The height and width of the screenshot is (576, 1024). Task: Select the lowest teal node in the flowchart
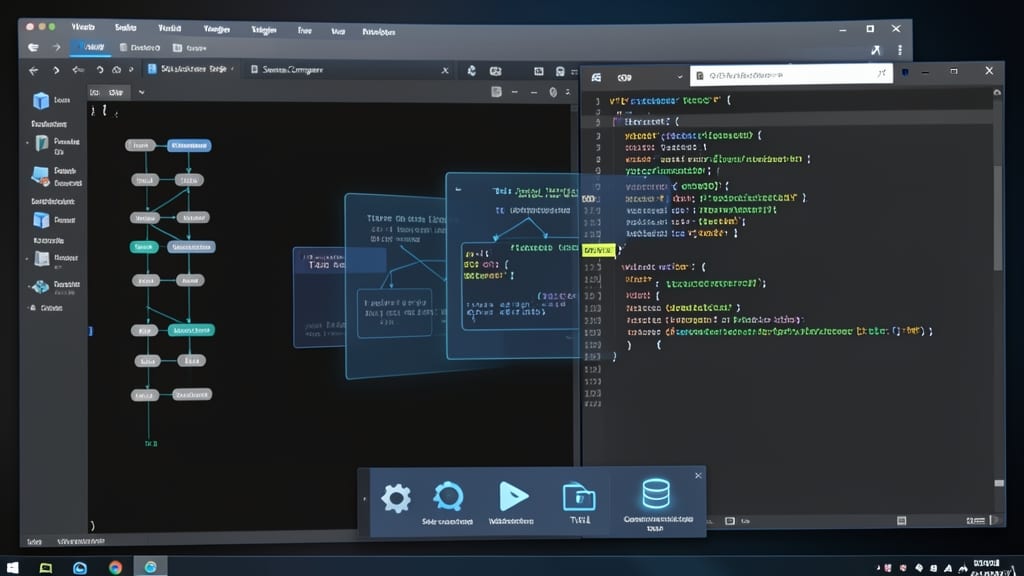[191, 330]
